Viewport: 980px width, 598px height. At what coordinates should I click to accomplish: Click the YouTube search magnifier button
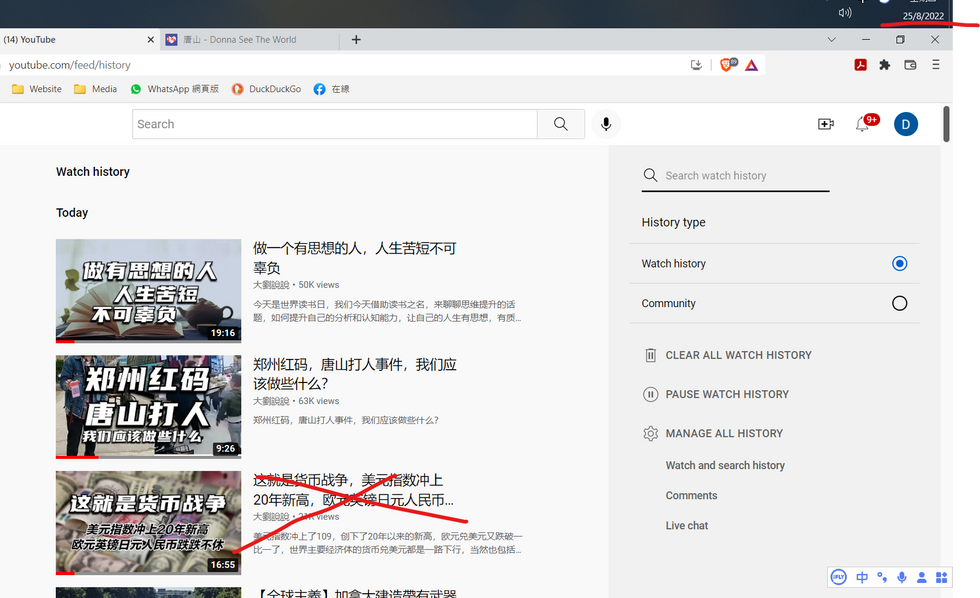coord(561,124)
